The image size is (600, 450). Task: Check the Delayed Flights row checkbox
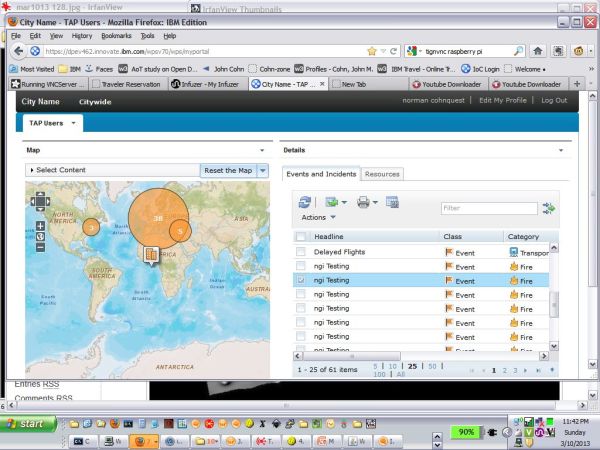pyautogui.click(x=300, y=253)
